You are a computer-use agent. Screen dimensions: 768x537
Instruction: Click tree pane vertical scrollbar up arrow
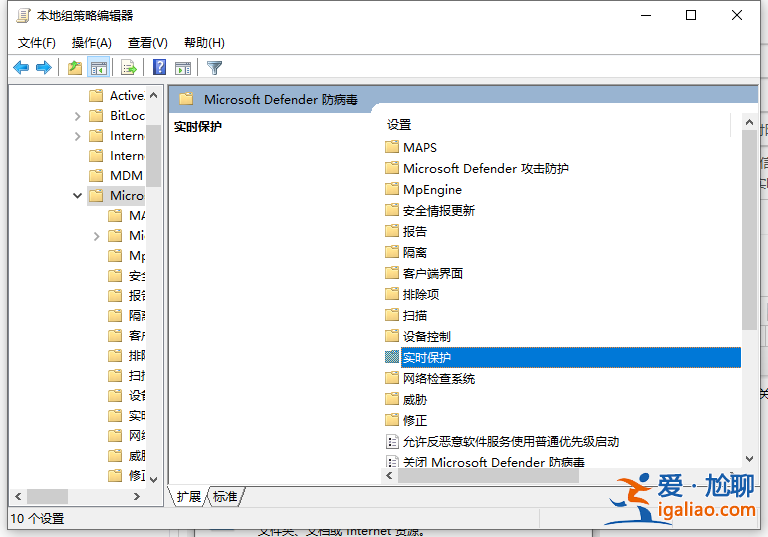pos(153,95)
